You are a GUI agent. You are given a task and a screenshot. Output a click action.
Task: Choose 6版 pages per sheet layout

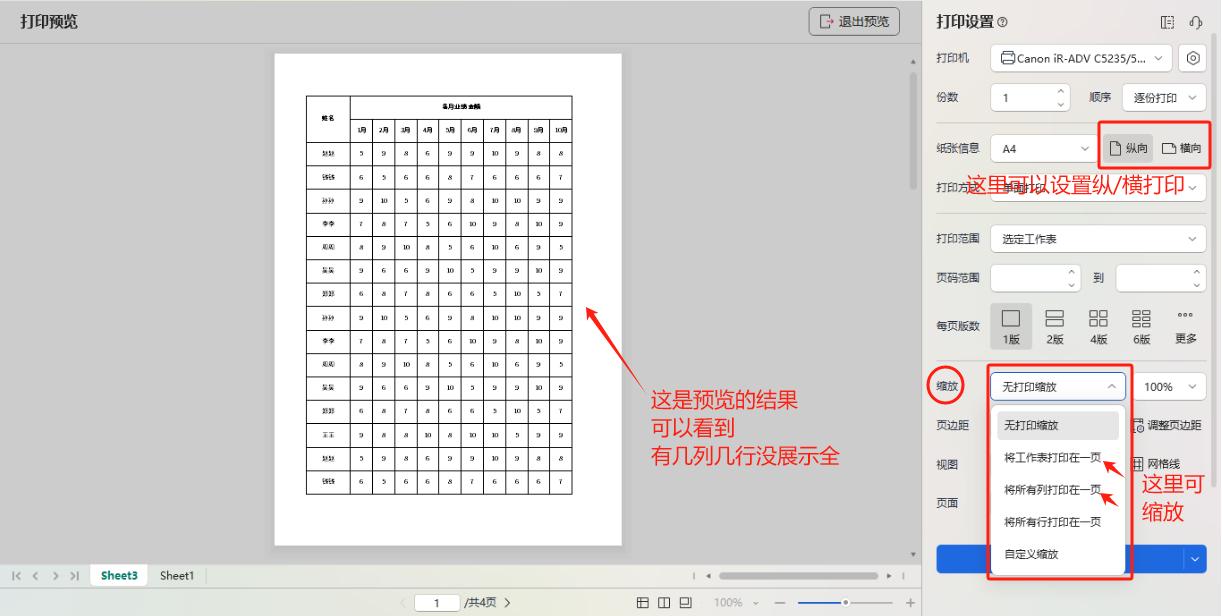(x=1141, y=326)
